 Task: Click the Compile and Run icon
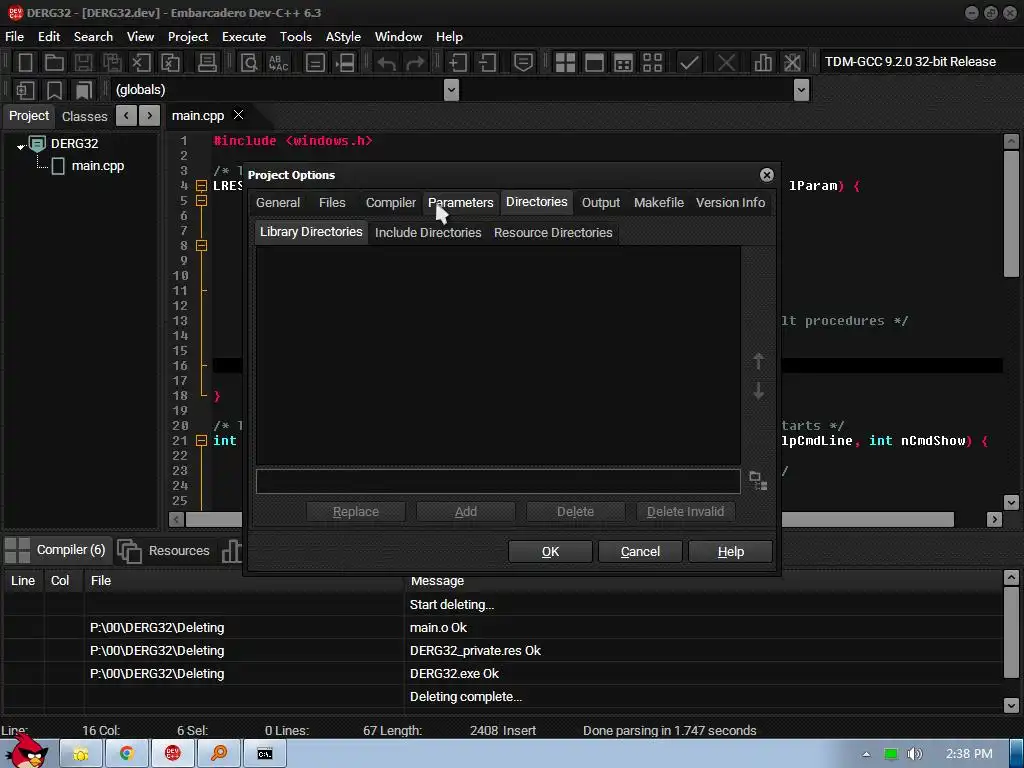coord(624,63)
